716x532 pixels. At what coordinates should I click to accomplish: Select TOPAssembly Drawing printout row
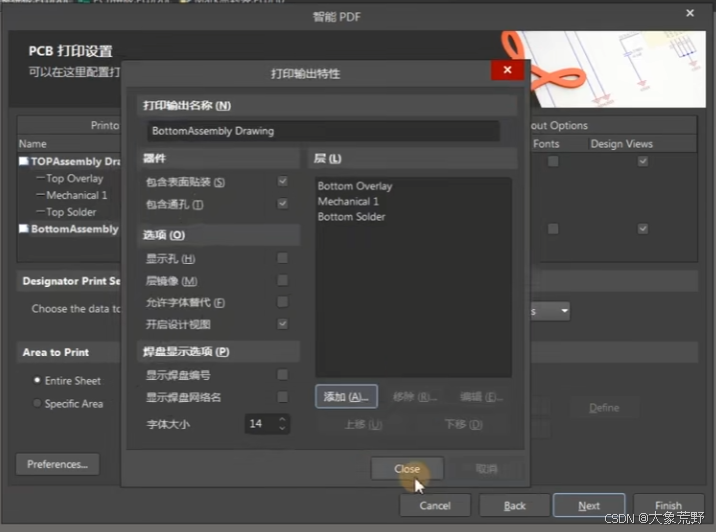click(x=75, y=161)
